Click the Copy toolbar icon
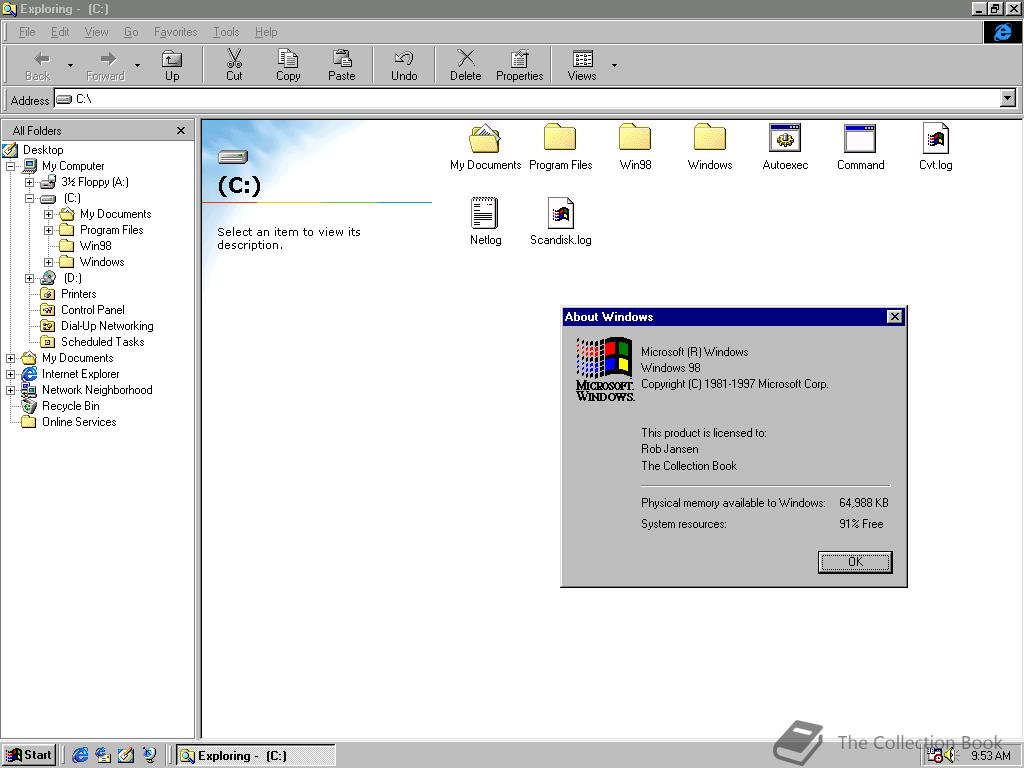This screenshot has width=1024, height=768. click(x=287, y=58)
